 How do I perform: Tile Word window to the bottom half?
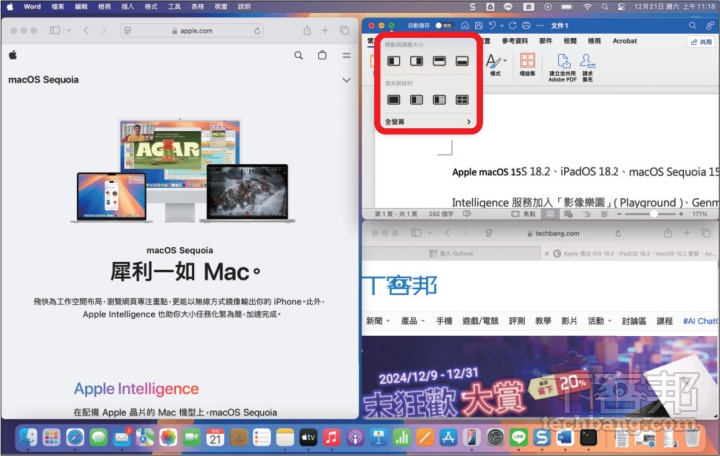point(462,61)
